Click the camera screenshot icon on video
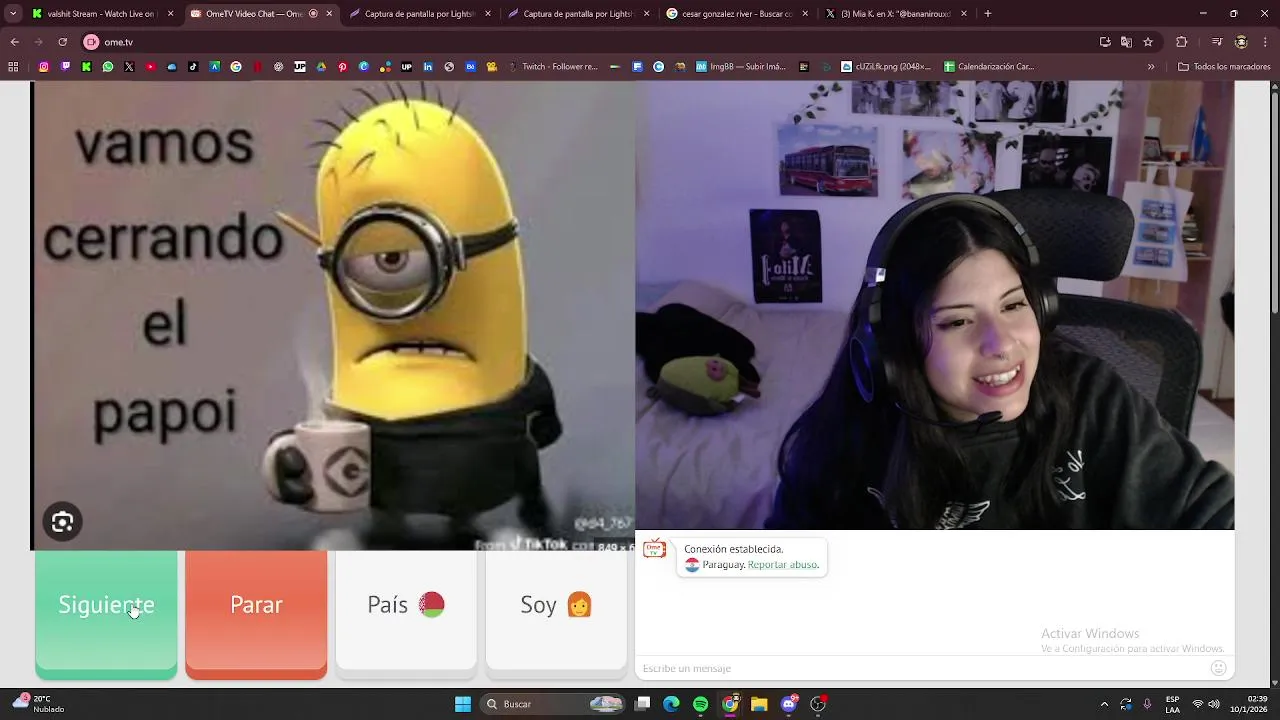Viewport: 1280px width, 720px height. coord(62,522)
